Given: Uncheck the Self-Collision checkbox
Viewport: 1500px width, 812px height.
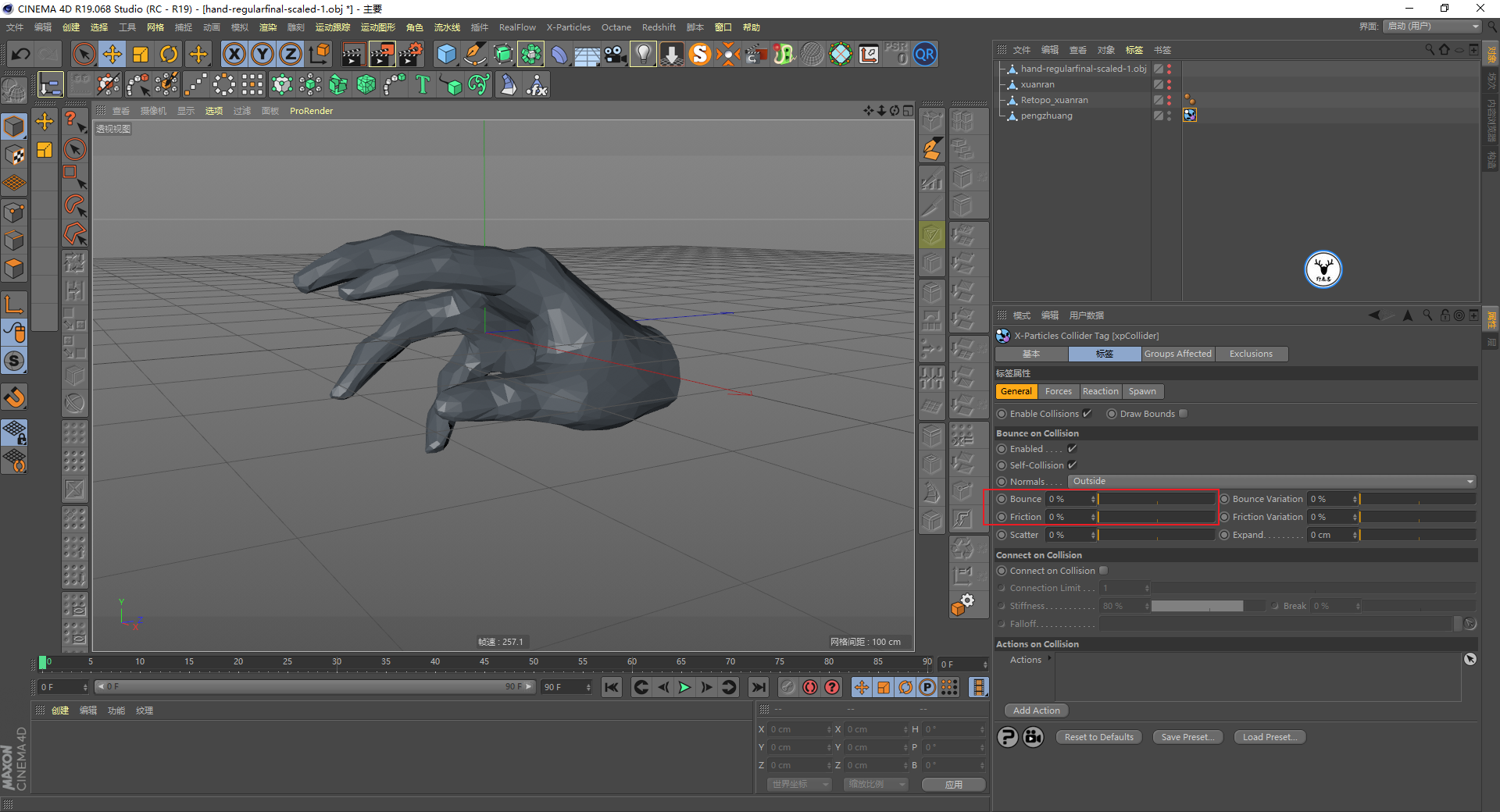Looking at the screenshot, I should click(x=1073, y=465).
